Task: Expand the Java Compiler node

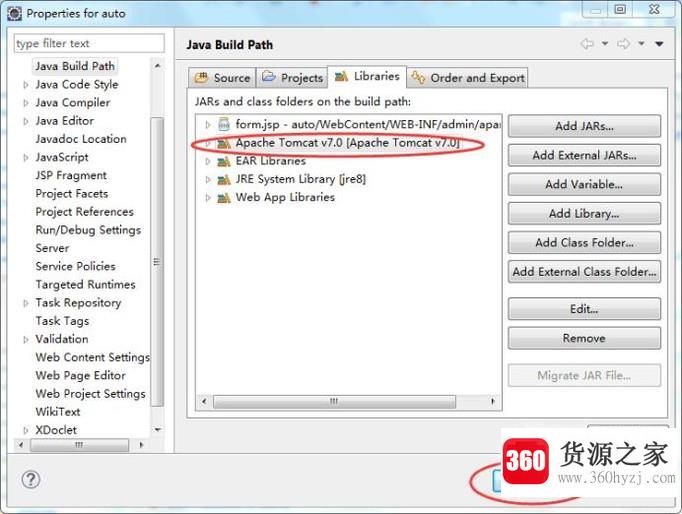Action: click(26, 103)
